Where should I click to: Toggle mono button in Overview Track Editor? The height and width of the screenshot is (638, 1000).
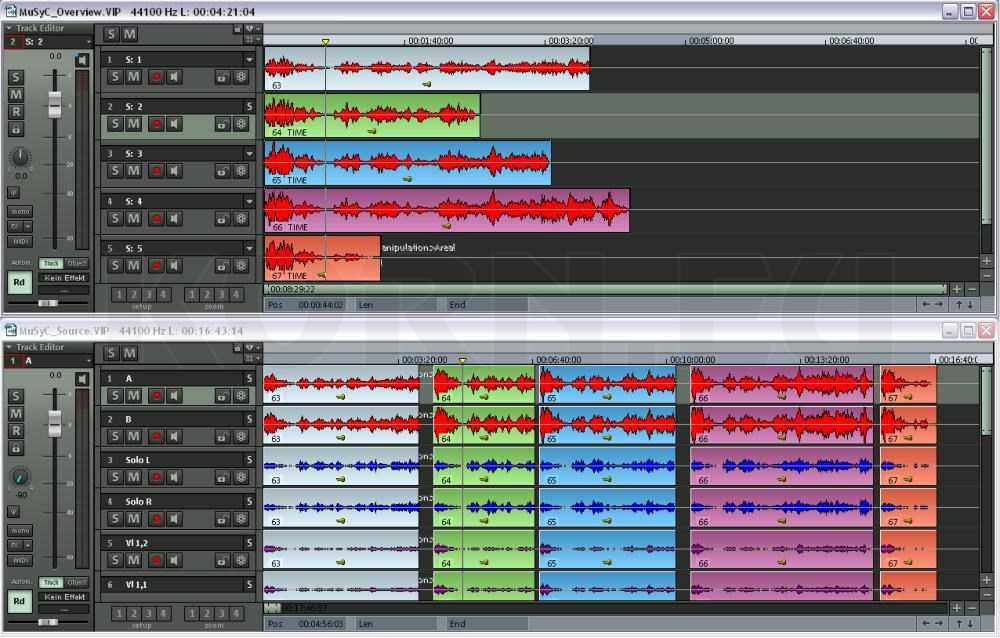pos(20,211)
